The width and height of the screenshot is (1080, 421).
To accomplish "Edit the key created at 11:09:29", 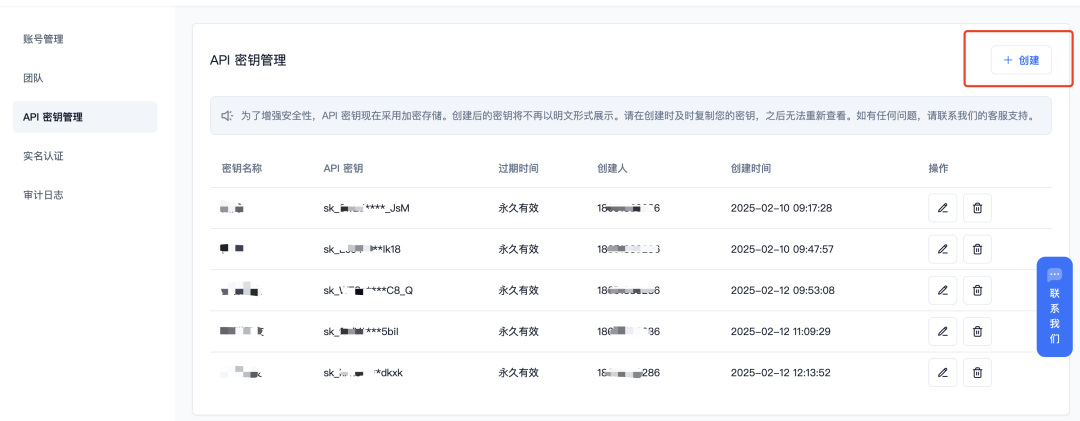I will pyautogui.click(x=943, y=331).
